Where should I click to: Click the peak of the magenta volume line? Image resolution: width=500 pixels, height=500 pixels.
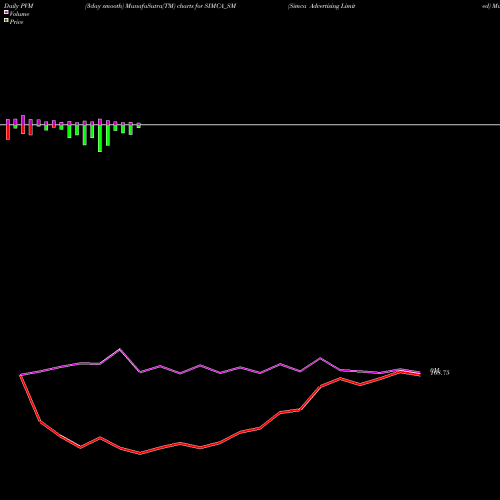(x=120, y=349)
